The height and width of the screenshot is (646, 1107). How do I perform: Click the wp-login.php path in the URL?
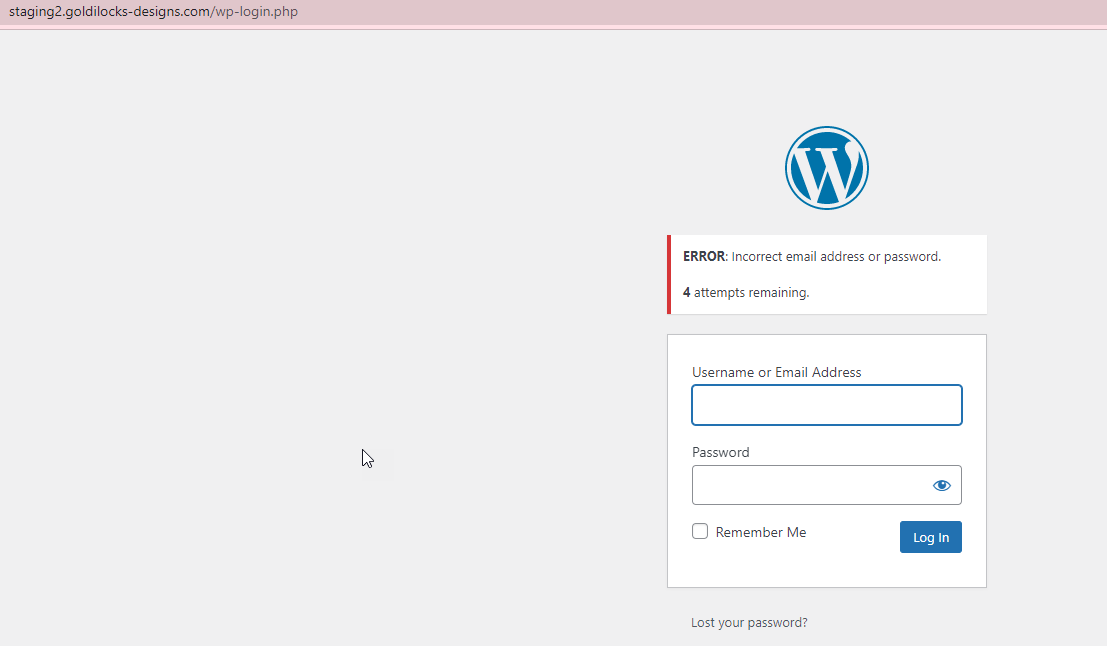pos(256,13)
